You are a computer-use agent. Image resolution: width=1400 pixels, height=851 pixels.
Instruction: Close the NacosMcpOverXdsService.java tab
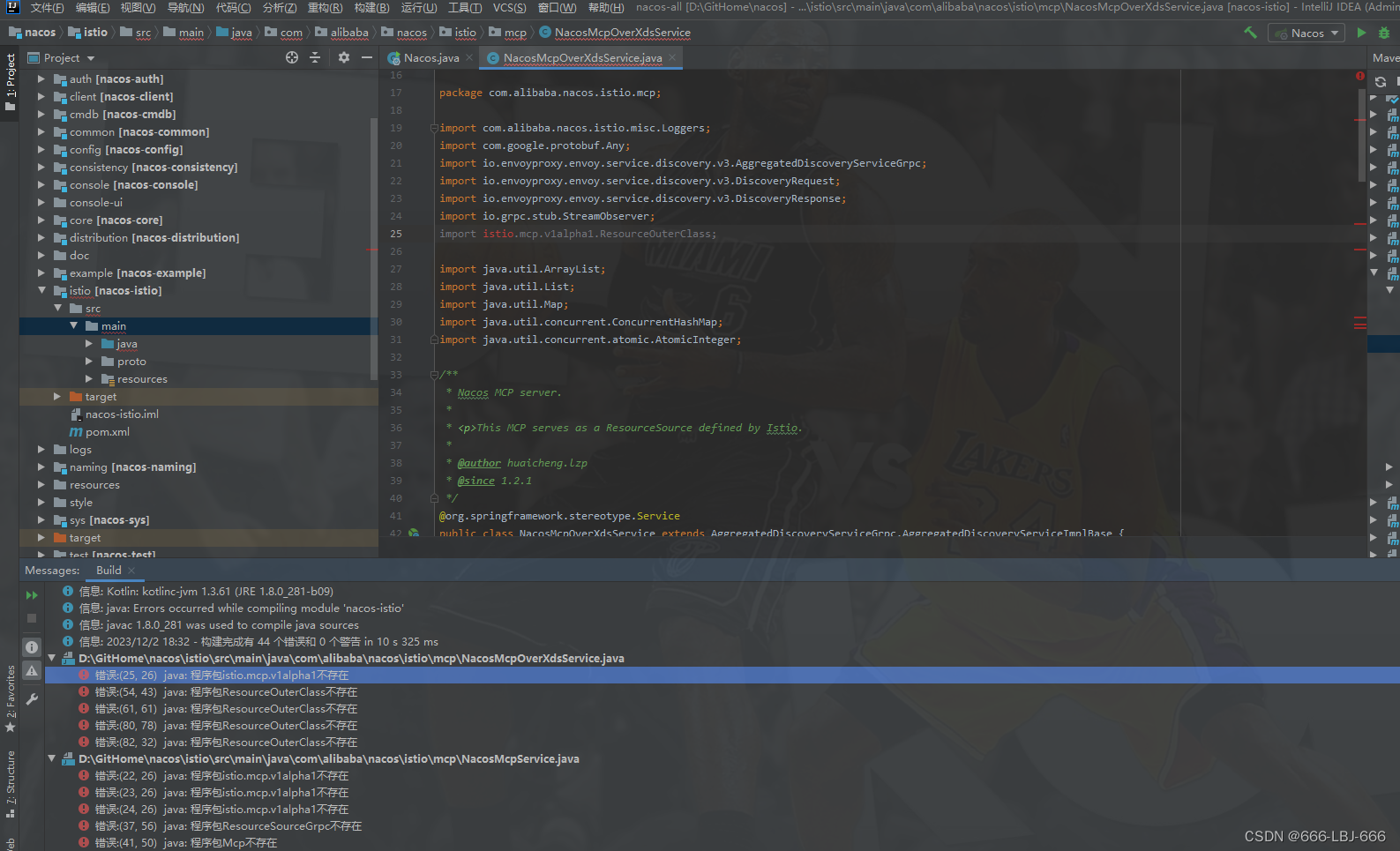point(672,57)
